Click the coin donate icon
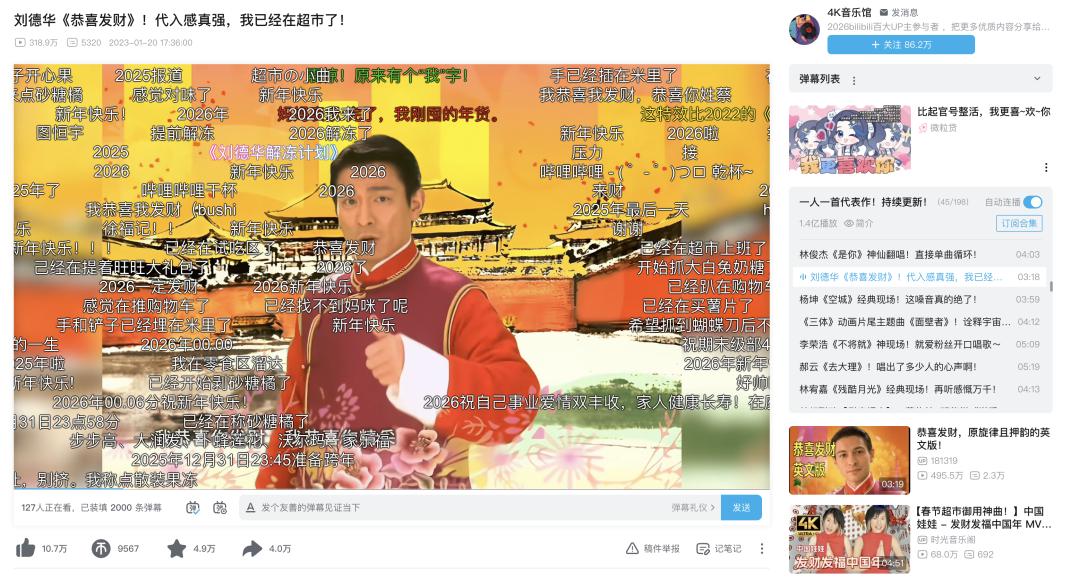Screen dimensions: 1080x580 click(101, 548)
